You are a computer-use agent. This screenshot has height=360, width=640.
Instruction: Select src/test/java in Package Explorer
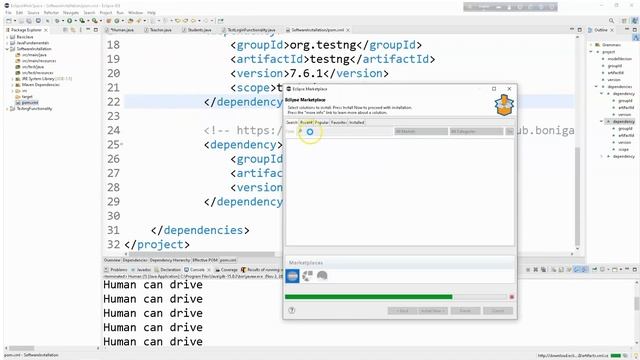(32, 67)
